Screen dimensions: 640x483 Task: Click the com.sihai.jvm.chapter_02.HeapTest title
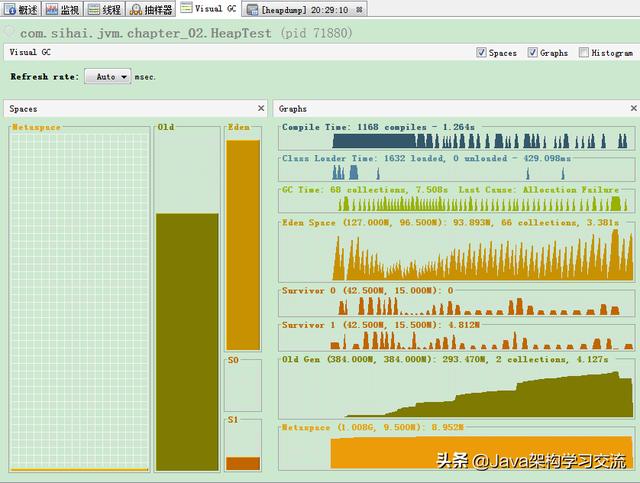(146, 33)
